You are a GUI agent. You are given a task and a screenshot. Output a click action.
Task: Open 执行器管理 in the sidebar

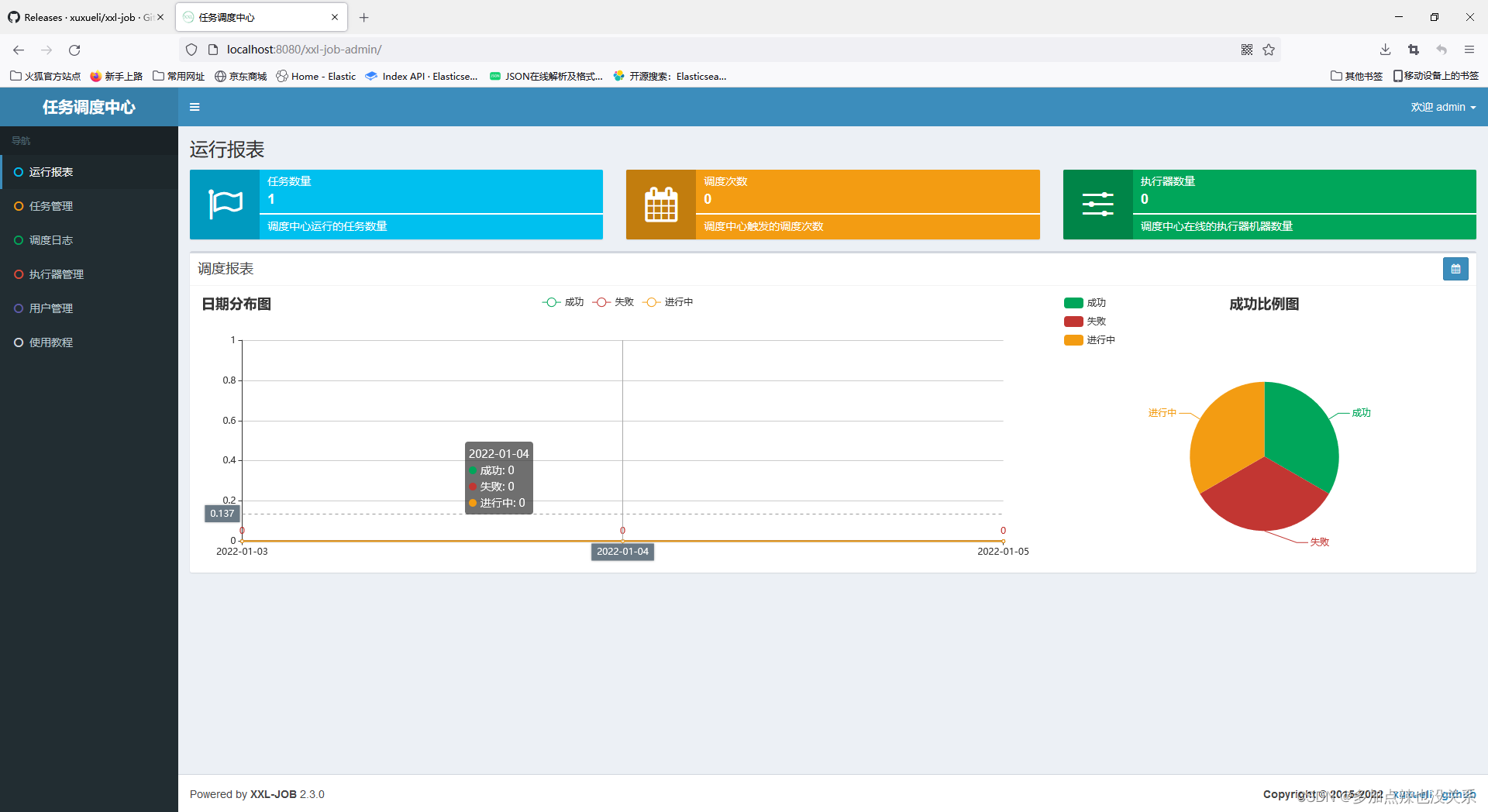[89, 274]
